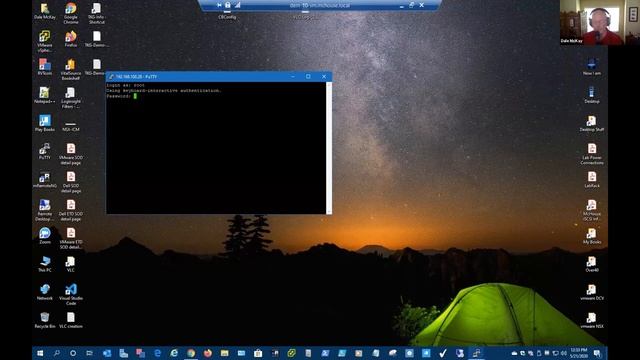Launch Zoom from the desktop icon
Screen dimensions: 640x360
[45, 236]
